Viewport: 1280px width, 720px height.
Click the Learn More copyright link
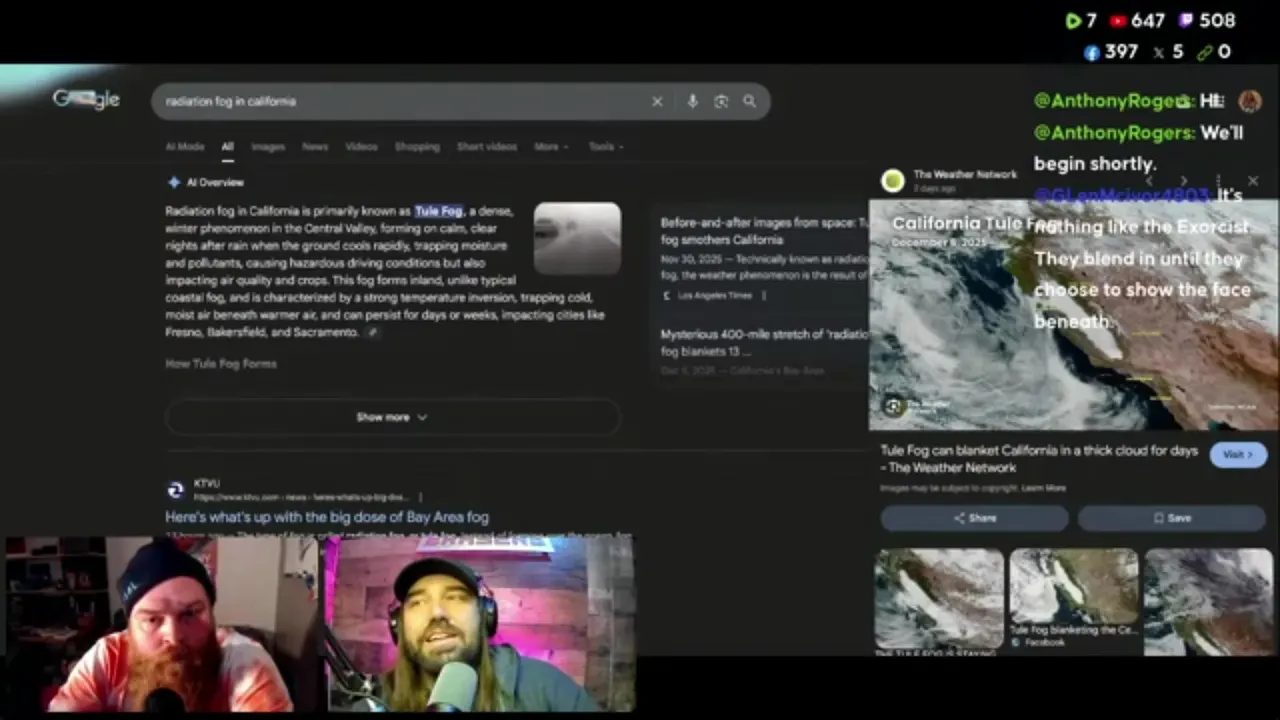tap(1043, 488)
